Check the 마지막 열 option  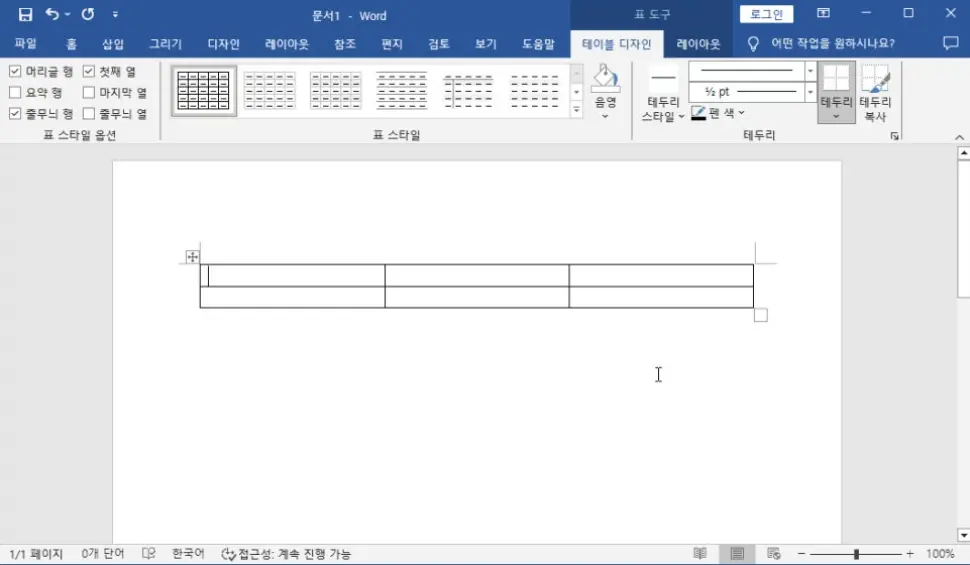(89, 93)
